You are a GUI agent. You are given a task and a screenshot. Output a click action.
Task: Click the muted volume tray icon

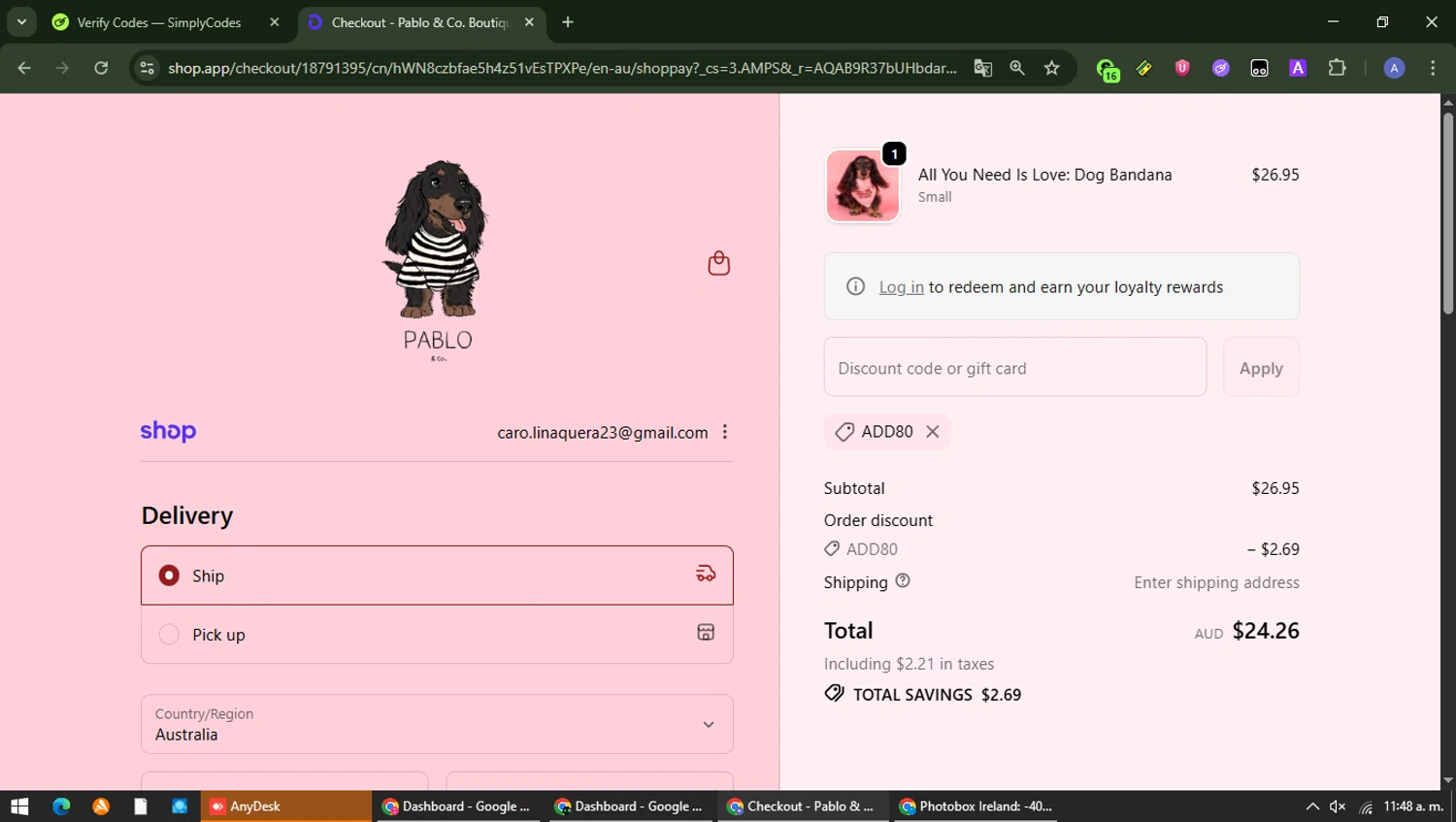point(1338,806)
